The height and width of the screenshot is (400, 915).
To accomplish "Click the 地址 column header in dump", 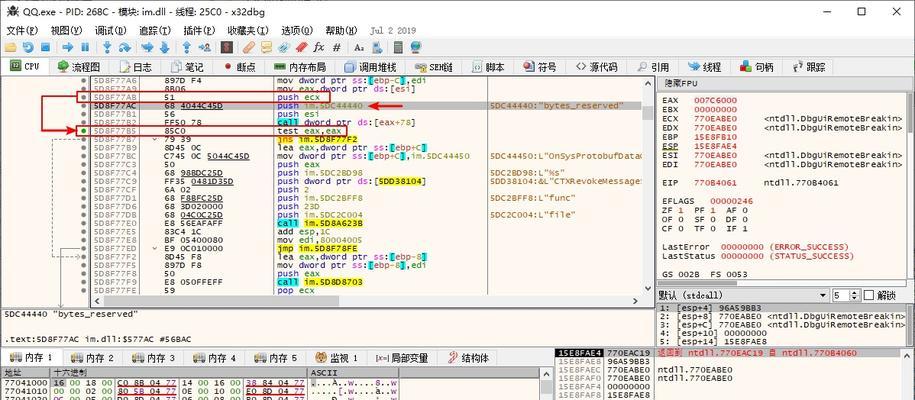I will [13, 373].
